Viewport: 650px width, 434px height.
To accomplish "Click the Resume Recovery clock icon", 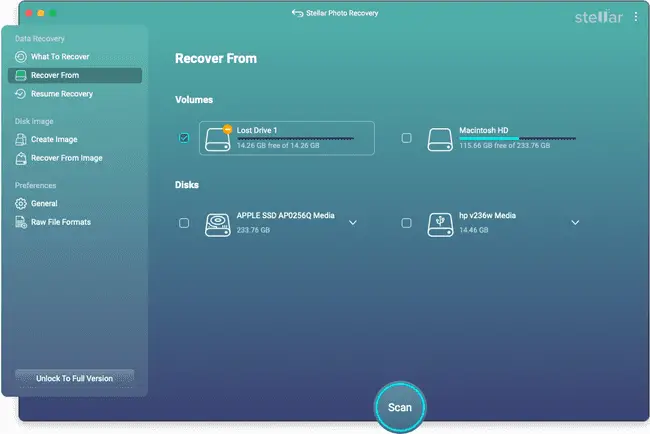I will (x=21, y=94).
